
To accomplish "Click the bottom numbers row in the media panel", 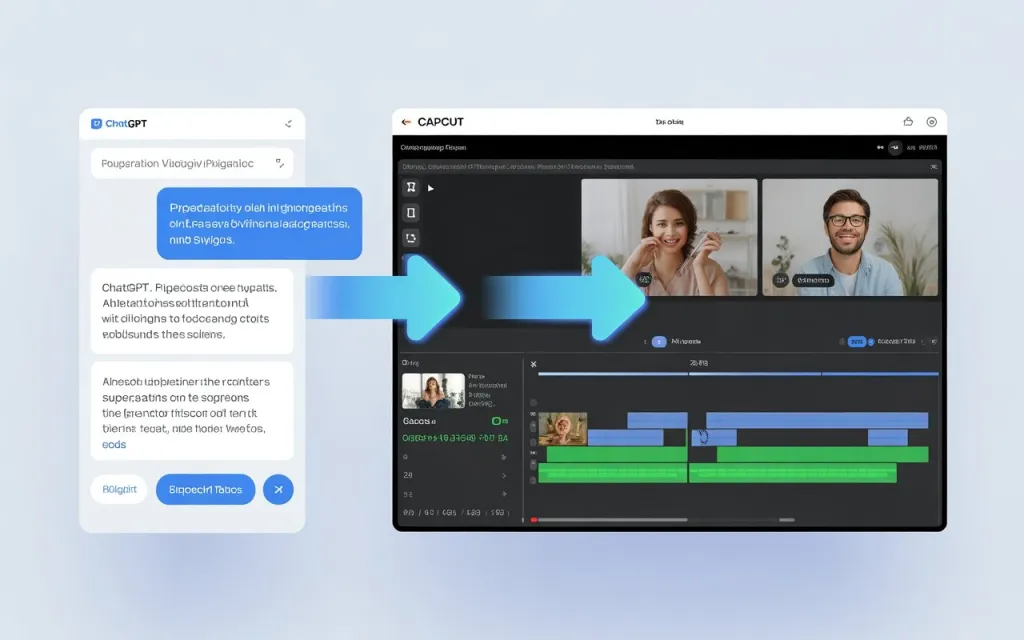I will click(x=455, y=513).
